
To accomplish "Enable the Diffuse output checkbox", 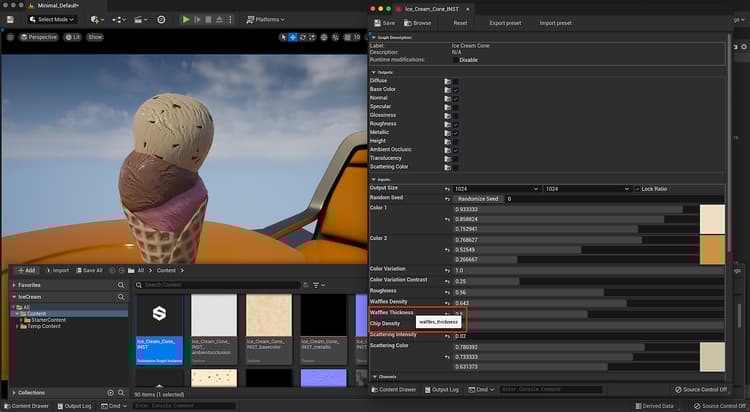I will click(x=455, y=82).
